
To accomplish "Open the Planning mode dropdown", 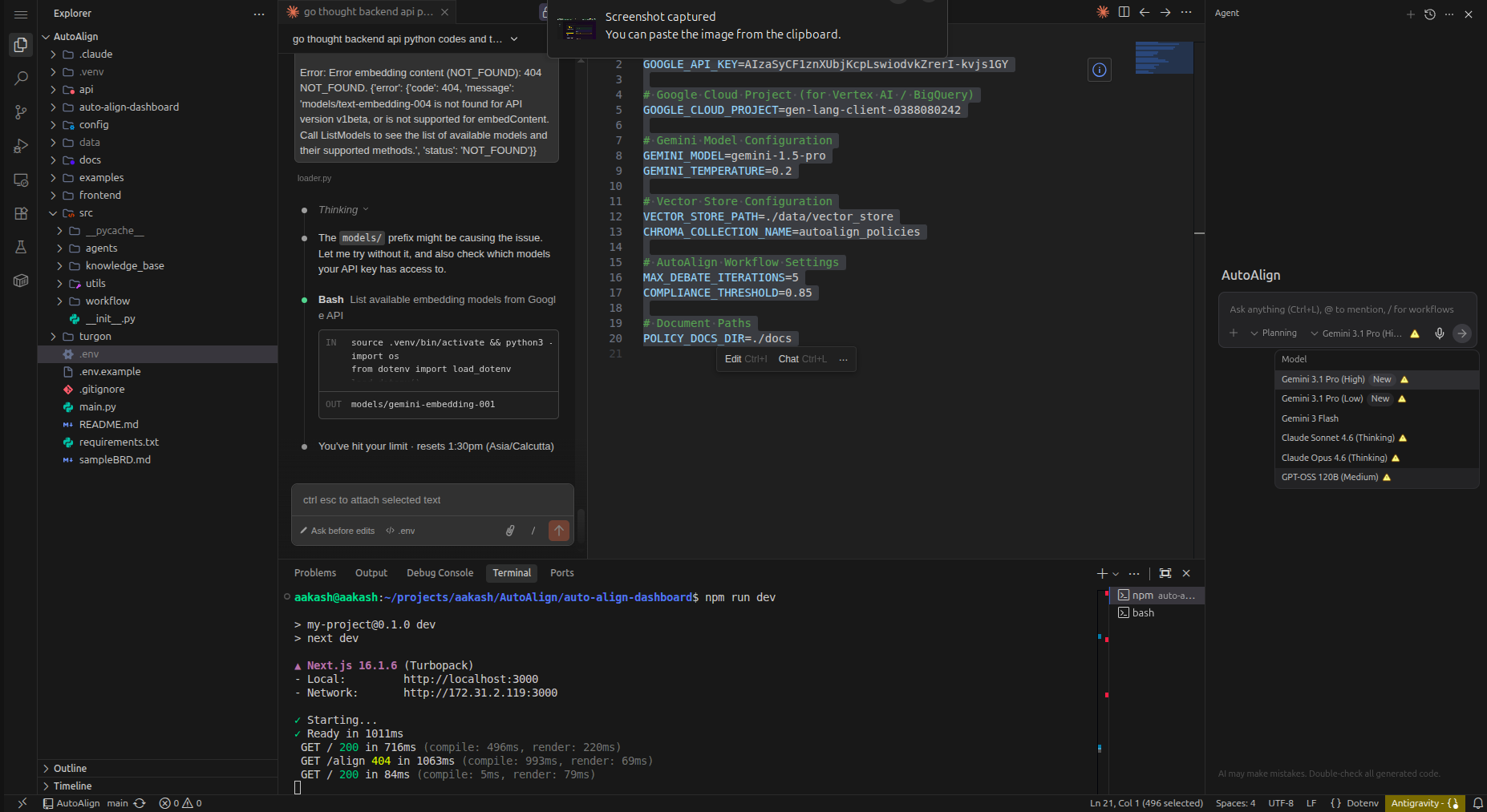I will coord(1274,333).
